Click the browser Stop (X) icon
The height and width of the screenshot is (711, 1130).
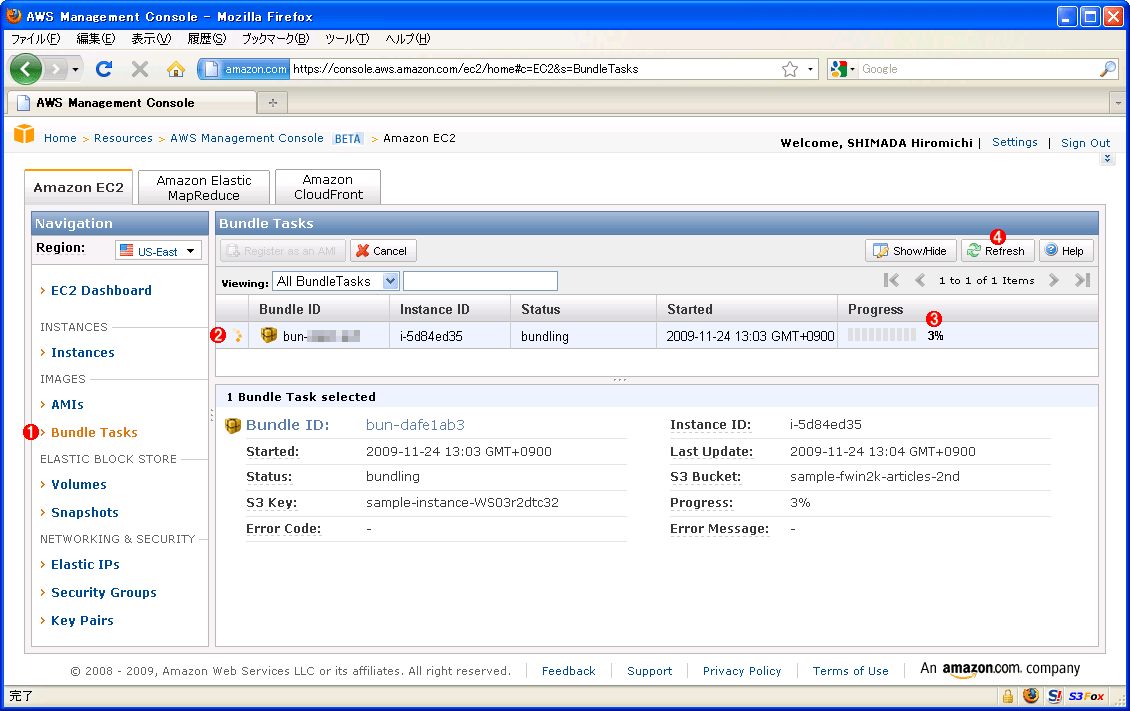pyautogui.click(x=140, y=69)
